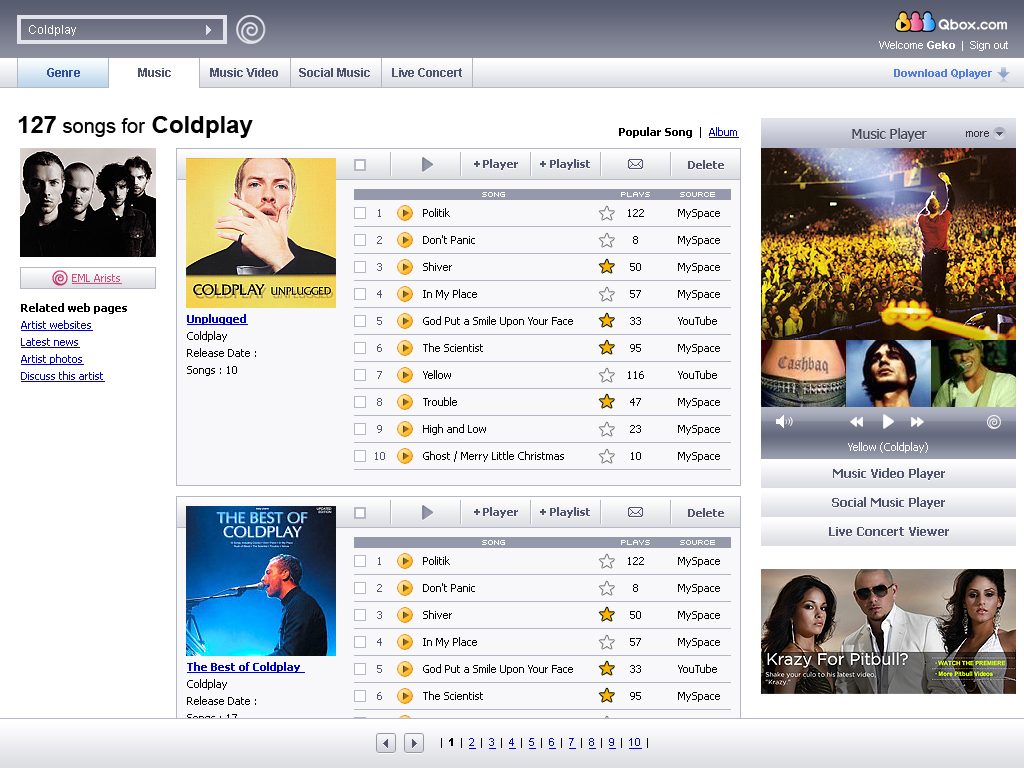
Task: Open the Coldplay search dropdown arrow
Action: coord(208,30)
